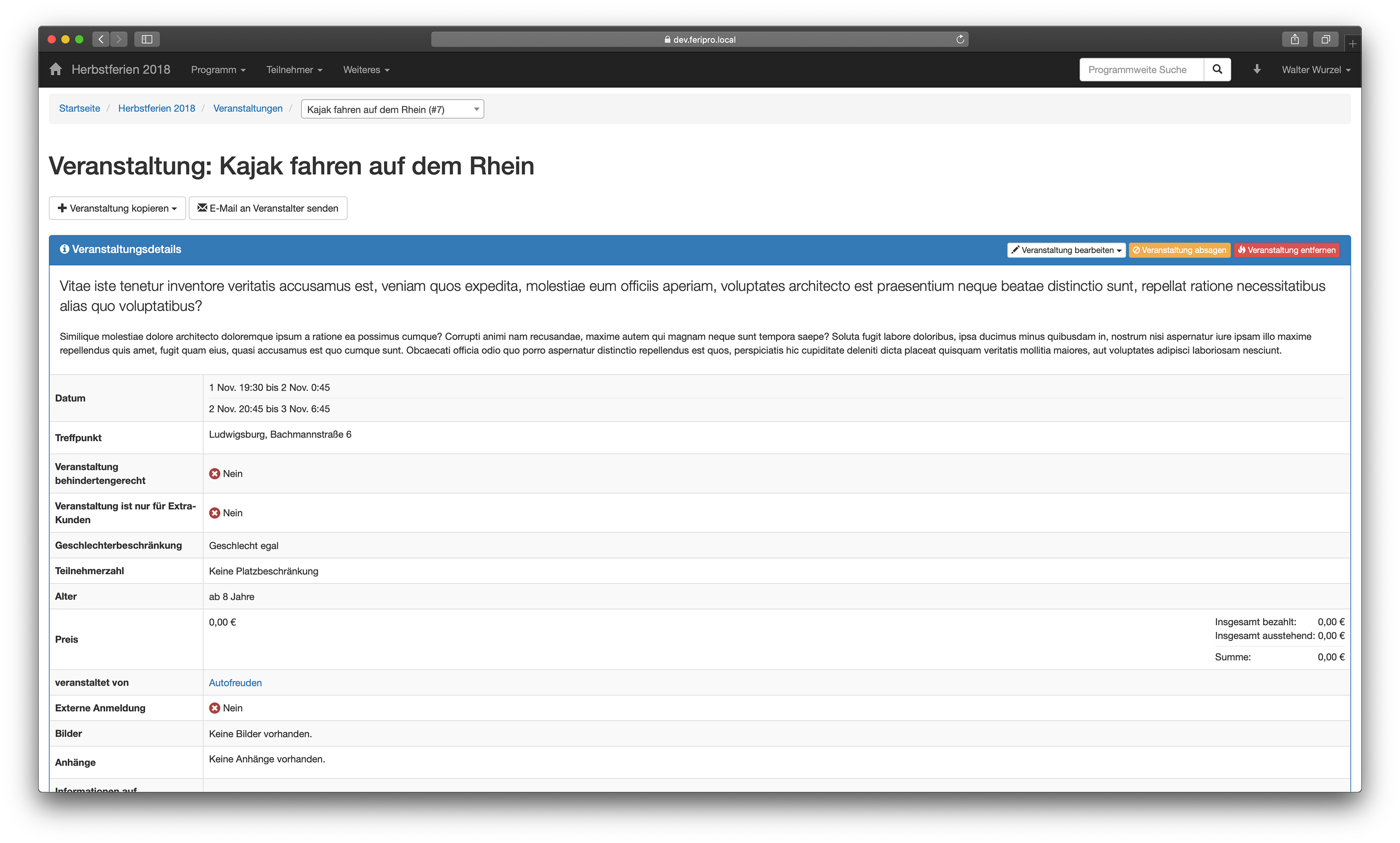Viewport: 1400px width, 843px height.
Task: Open the Veranstaltung bearbeiten dropdown
Action: pos(1066,250)
